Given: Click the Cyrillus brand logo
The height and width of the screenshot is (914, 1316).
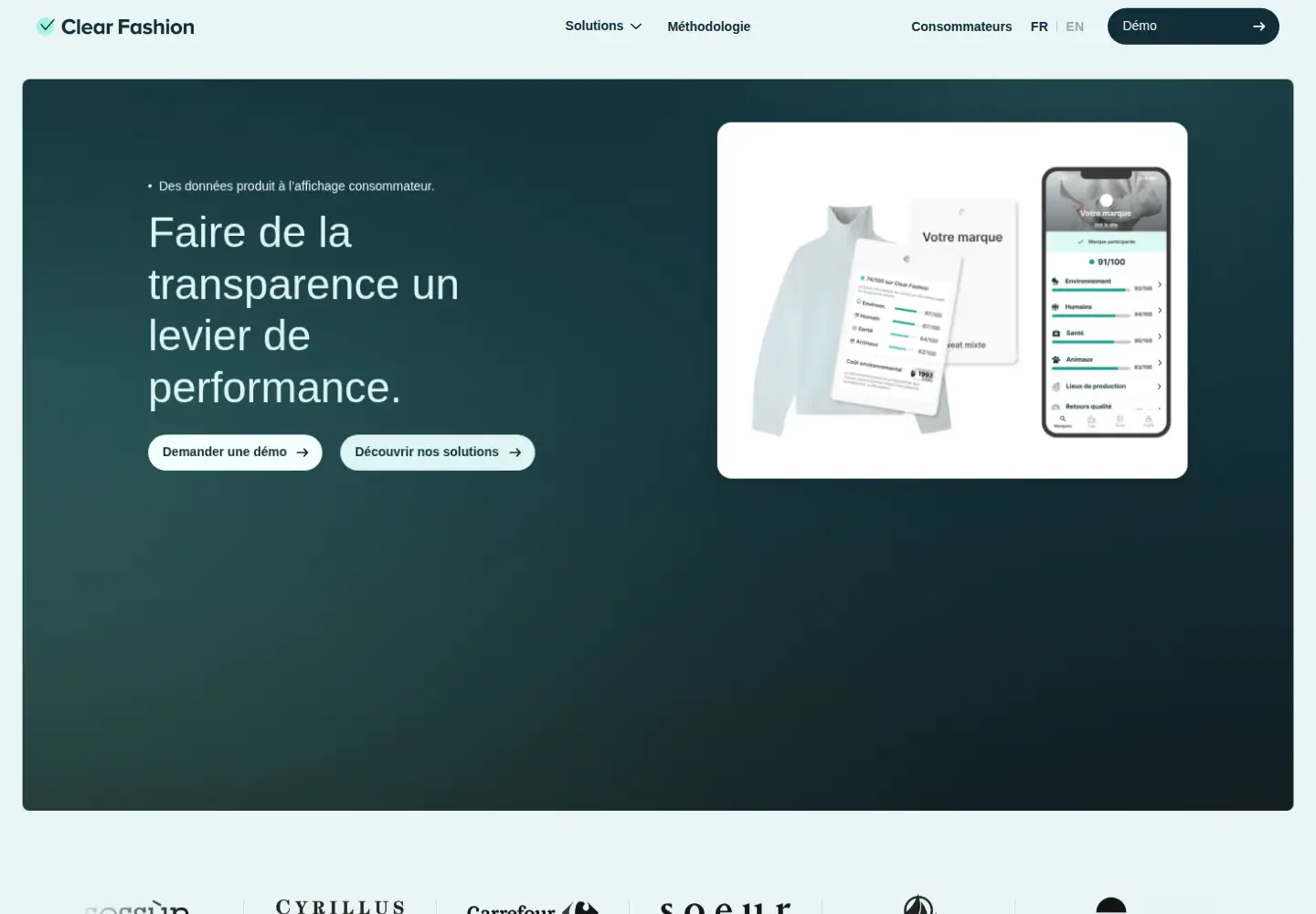Looking at the screenshot, I should pyautogui.click(x=340, y=906).
